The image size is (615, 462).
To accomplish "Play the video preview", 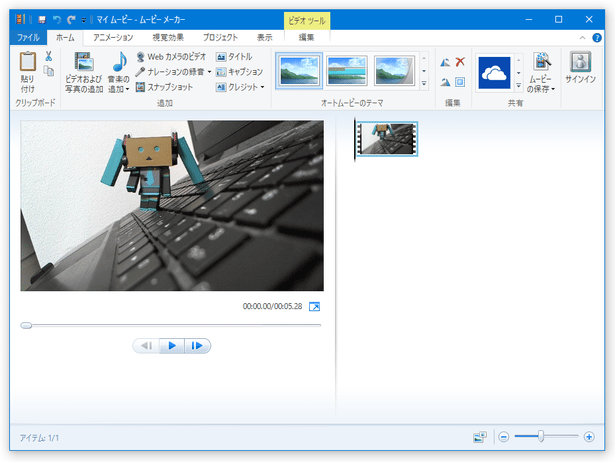I will coord(172,346).
